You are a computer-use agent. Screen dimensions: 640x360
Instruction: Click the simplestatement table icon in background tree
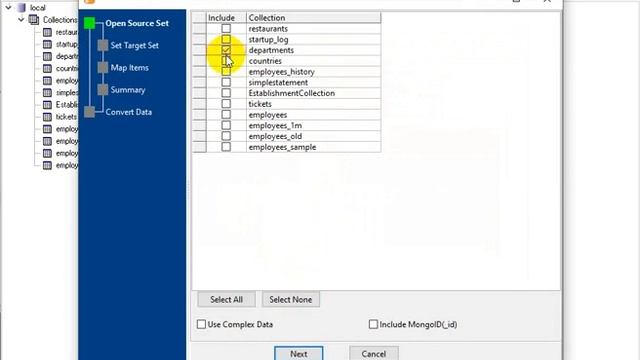coord(47,93)
